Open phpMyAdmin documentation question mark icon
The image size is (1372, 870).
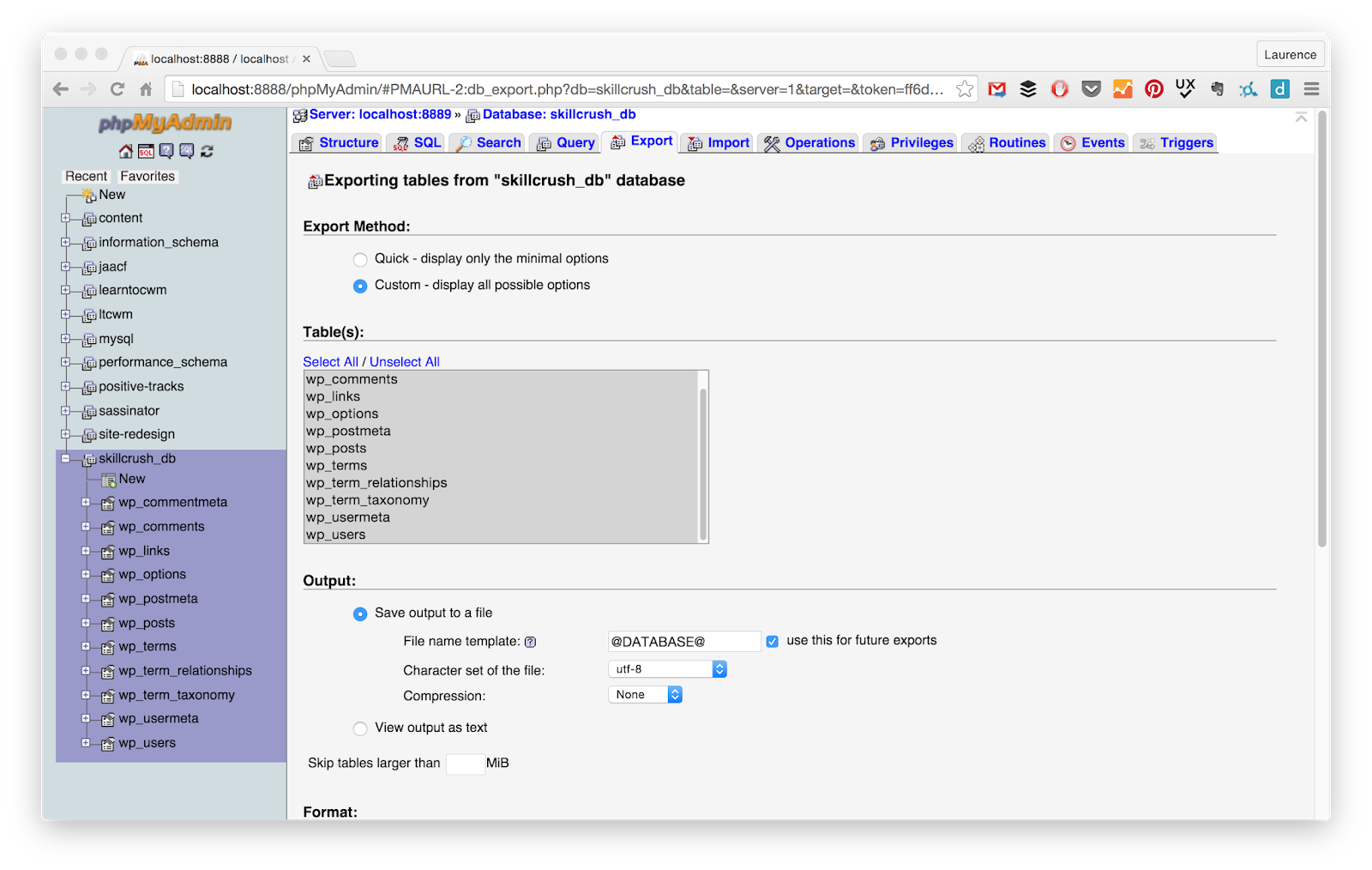[165, 152]
